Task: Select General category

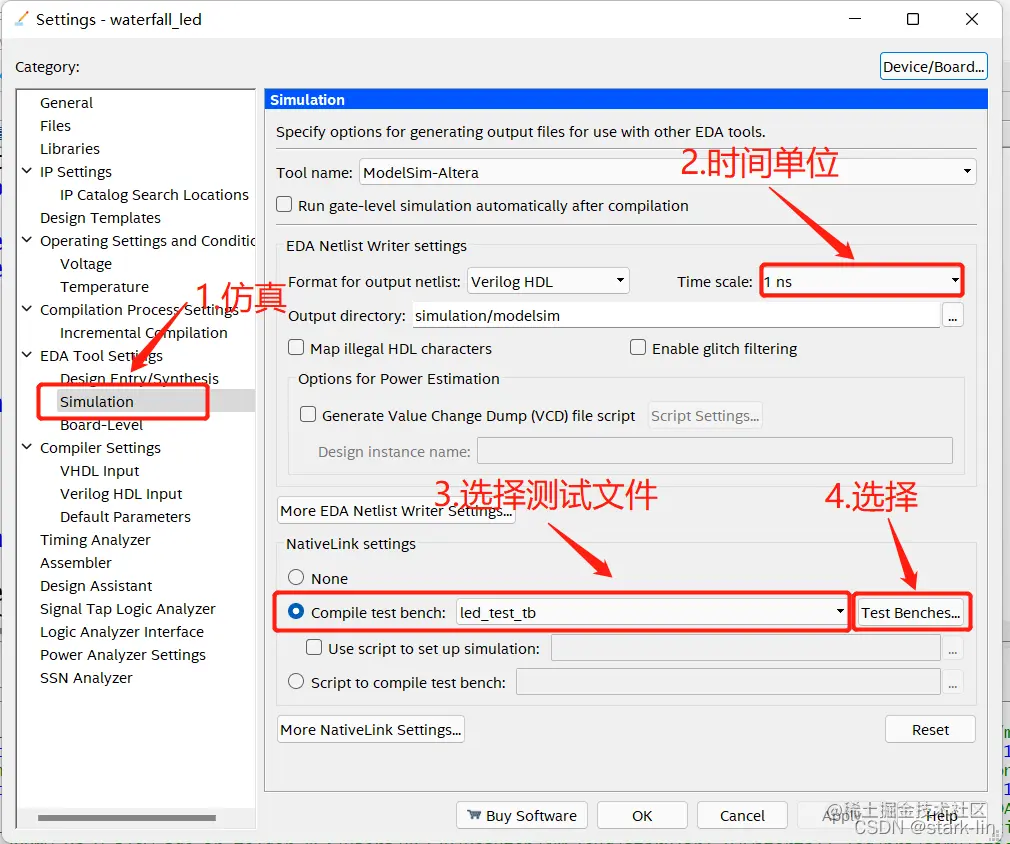Action: point(66,103)
